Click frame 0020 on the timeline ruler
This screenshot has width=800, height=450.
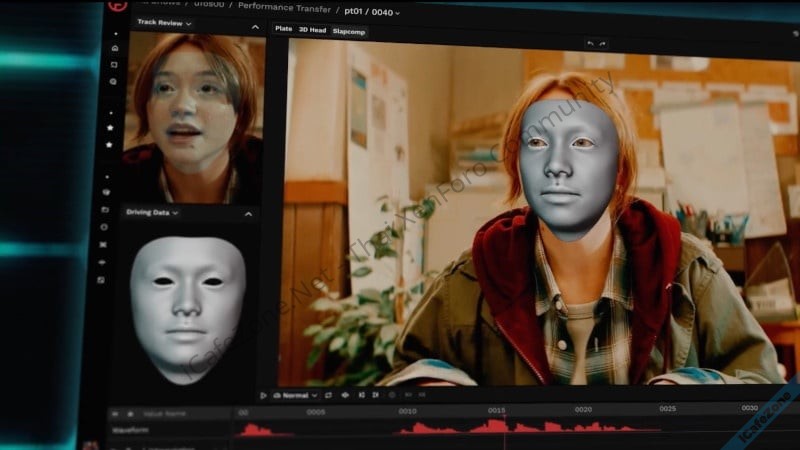pyautogui.click(x=581, y=410)
